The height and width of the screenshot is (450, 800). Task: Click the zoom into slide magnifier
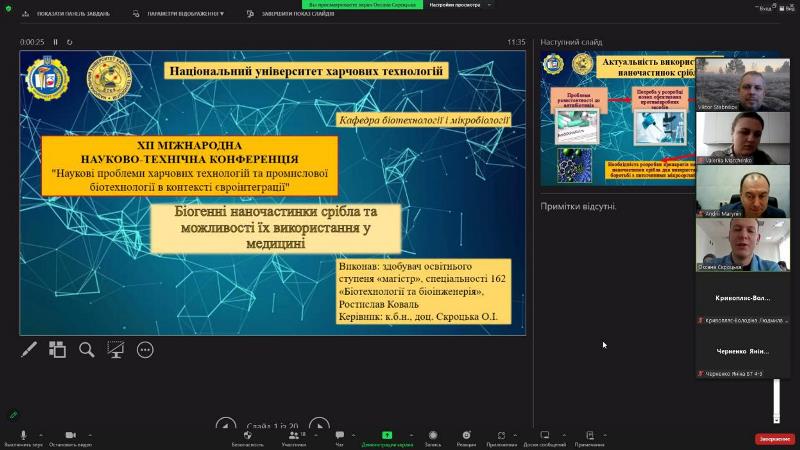87,350
